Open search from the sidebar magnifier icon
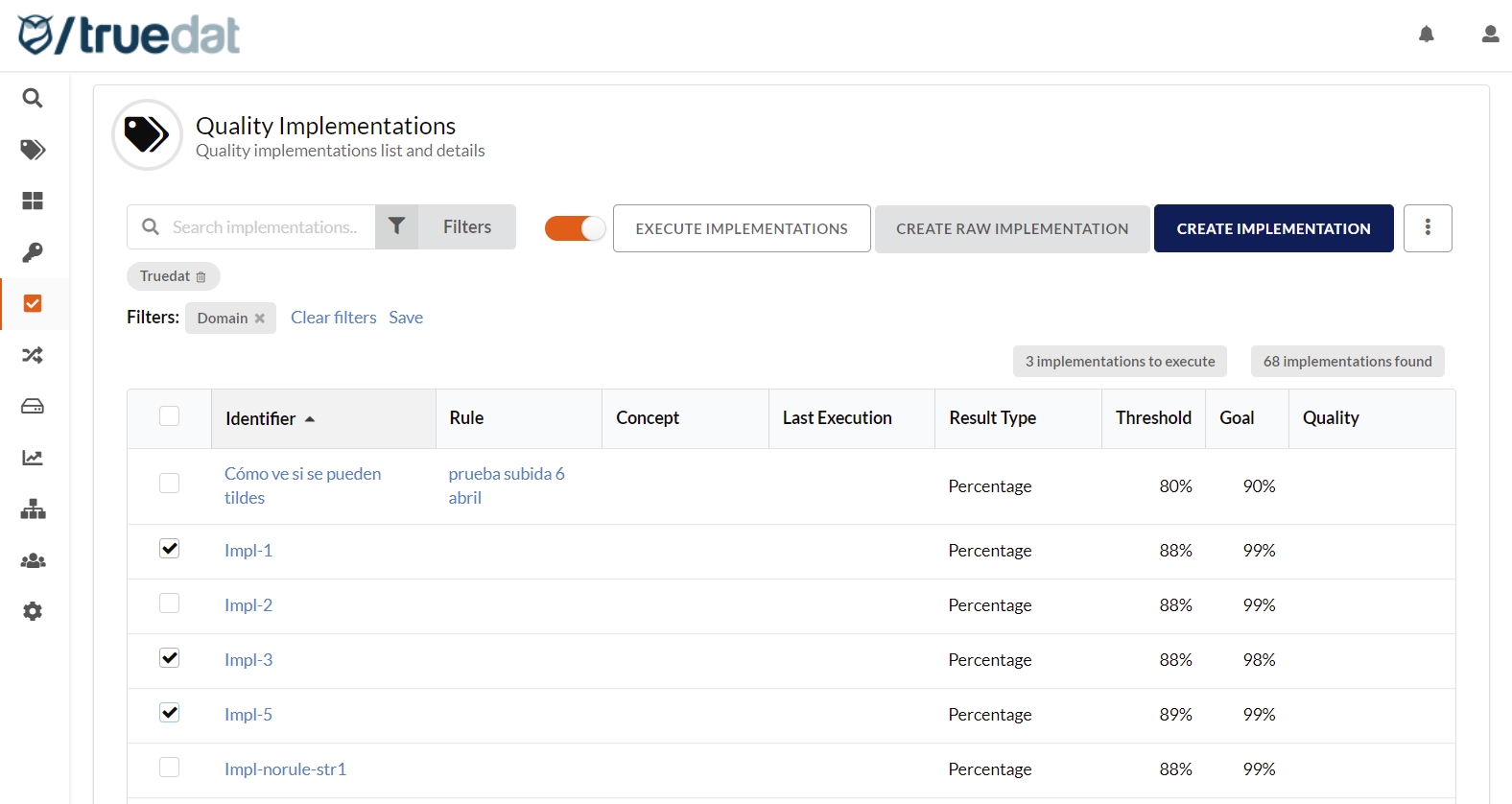The image size is (1512, 804). [x=33, y=98]
